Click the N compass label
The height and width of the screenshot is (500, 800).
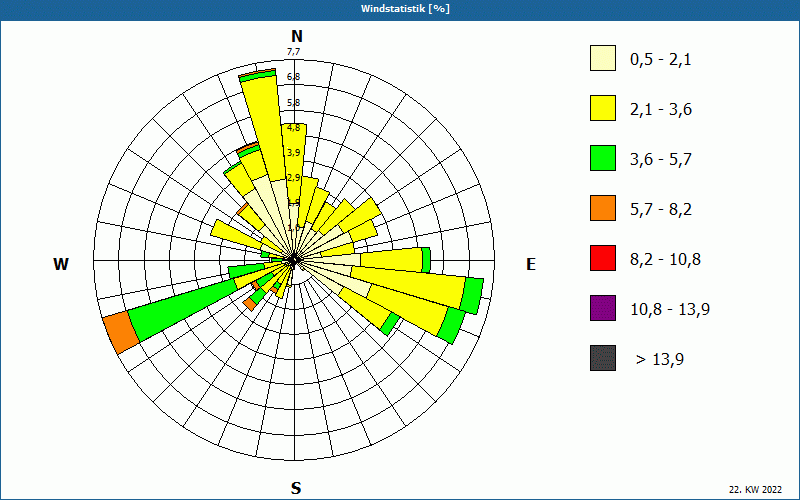[x=296, y=36]
